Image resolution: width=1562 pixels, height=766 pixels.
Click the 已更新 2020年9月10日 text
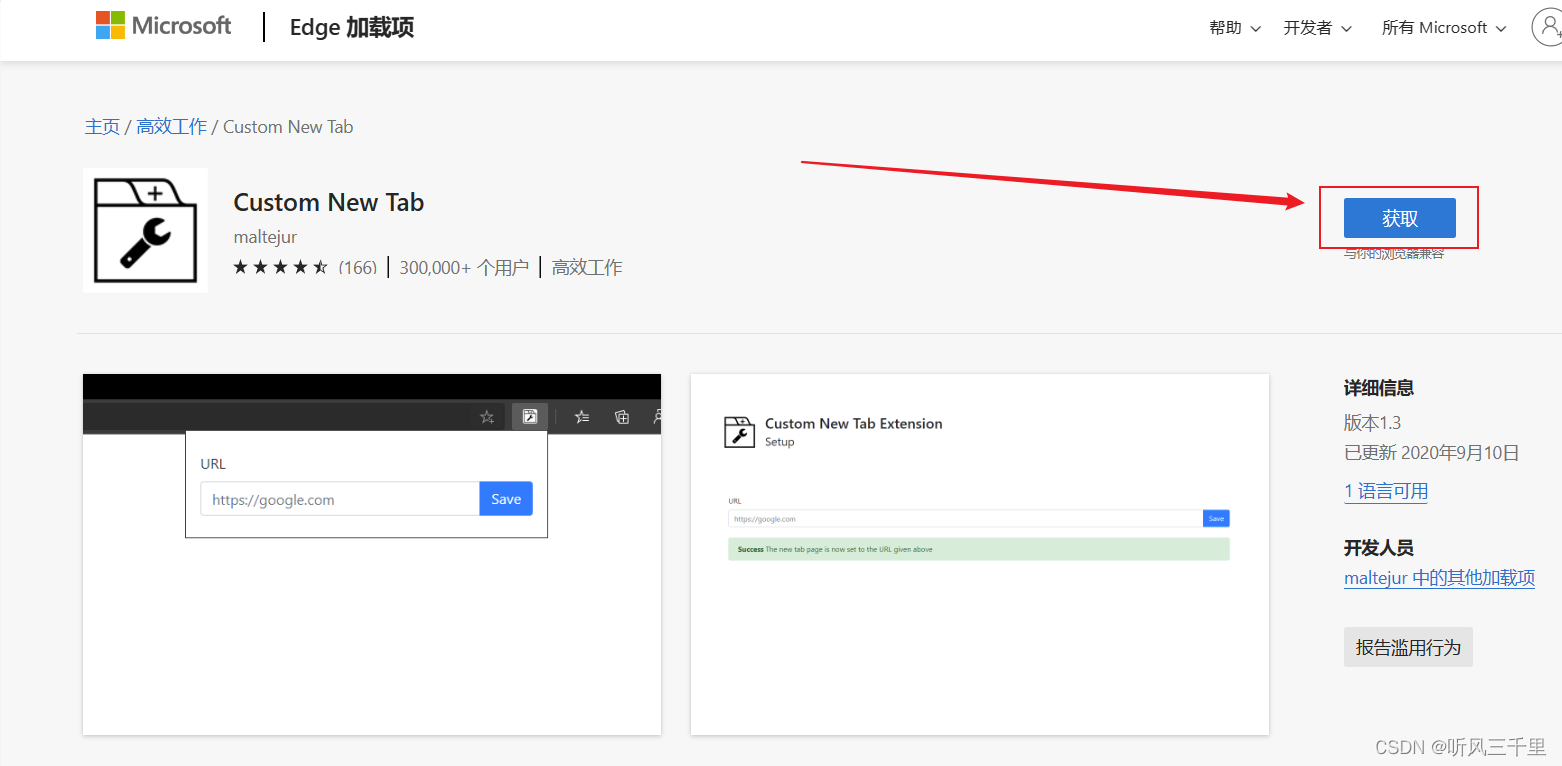click(x=1431, y=453)
